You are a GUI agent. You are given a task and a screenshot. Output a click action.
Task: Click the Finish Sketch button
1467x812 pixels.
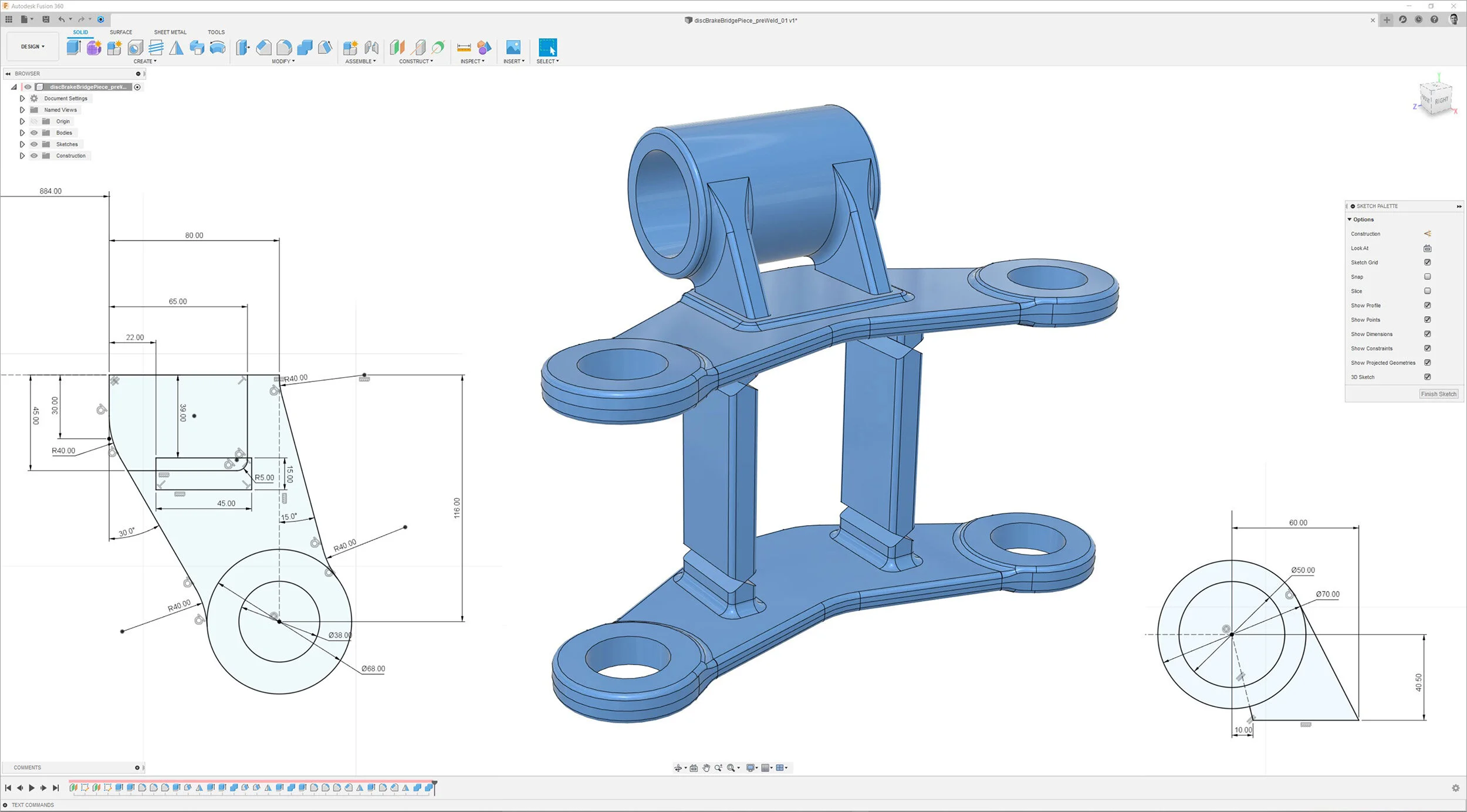point(1439,394)
